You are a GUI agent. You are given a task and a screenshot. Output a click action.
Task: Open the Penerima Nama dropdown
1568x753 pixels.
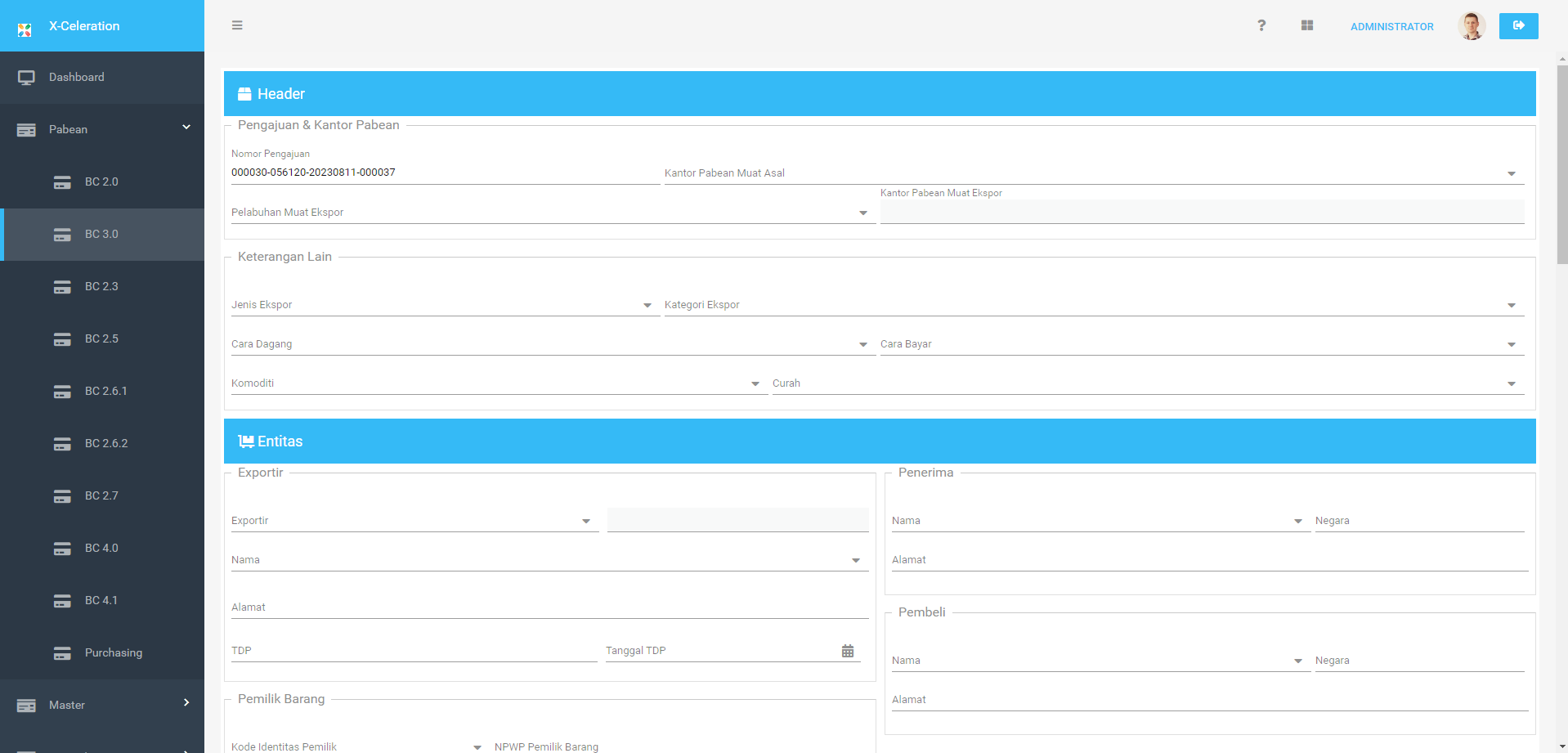click(1101, 521)
